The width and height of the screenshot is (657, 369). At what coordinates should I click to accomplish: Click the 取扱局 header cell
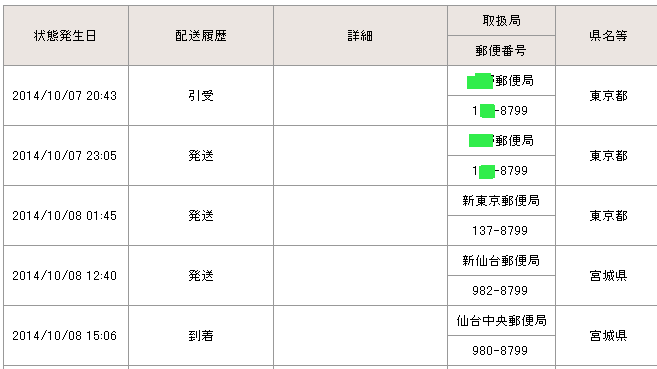[501, 21]
